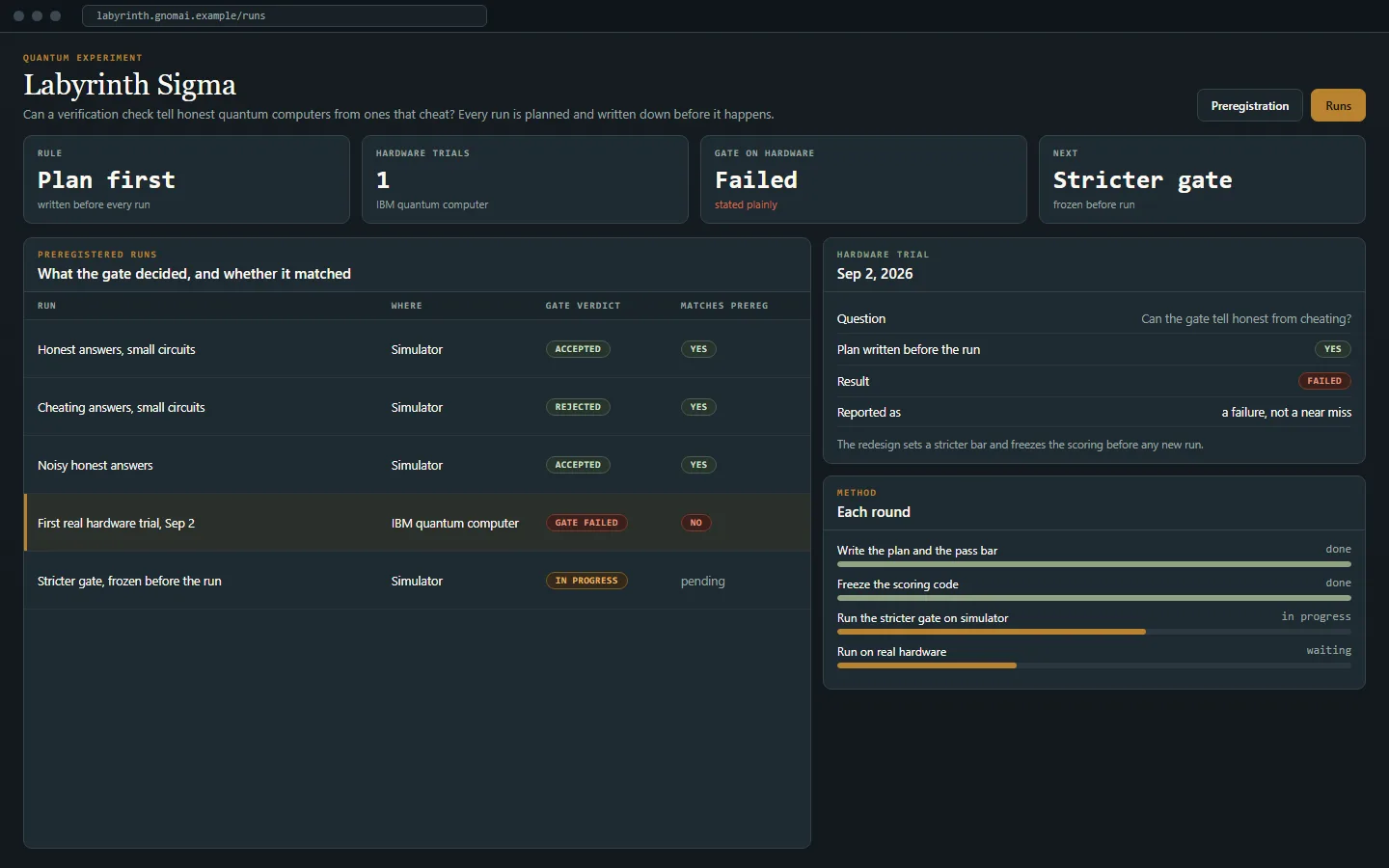Click ACCEPTED badge for Noisy honest answers
Viewport: 1389px width, 868px height.
pyautogui.click(x=578, y=465)
